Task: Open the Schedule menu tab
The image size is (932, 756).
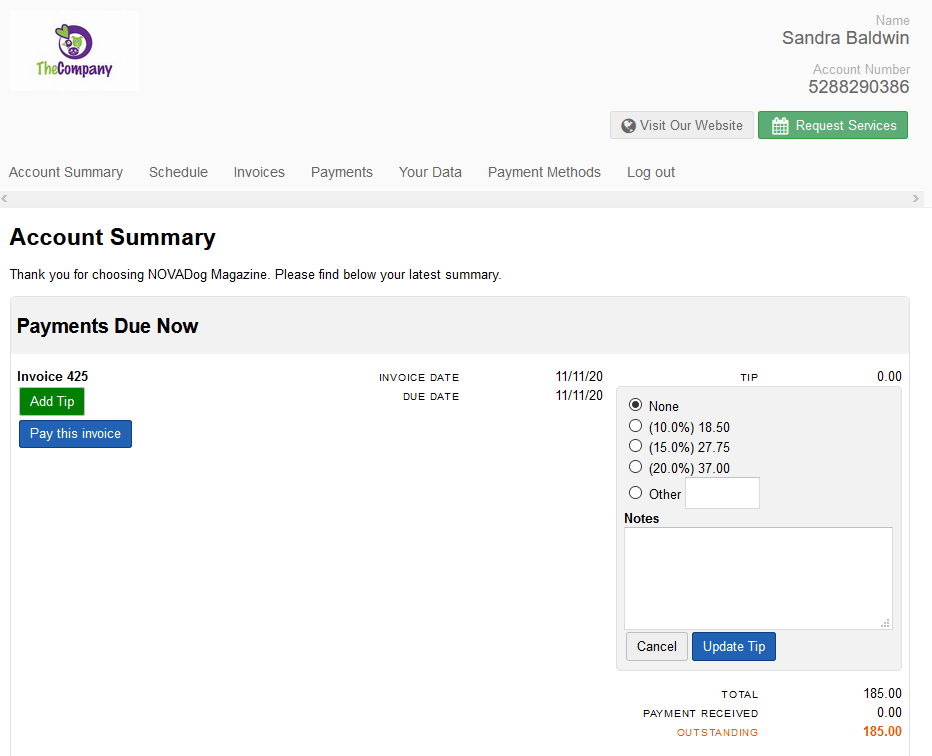Action: [178, 172]
